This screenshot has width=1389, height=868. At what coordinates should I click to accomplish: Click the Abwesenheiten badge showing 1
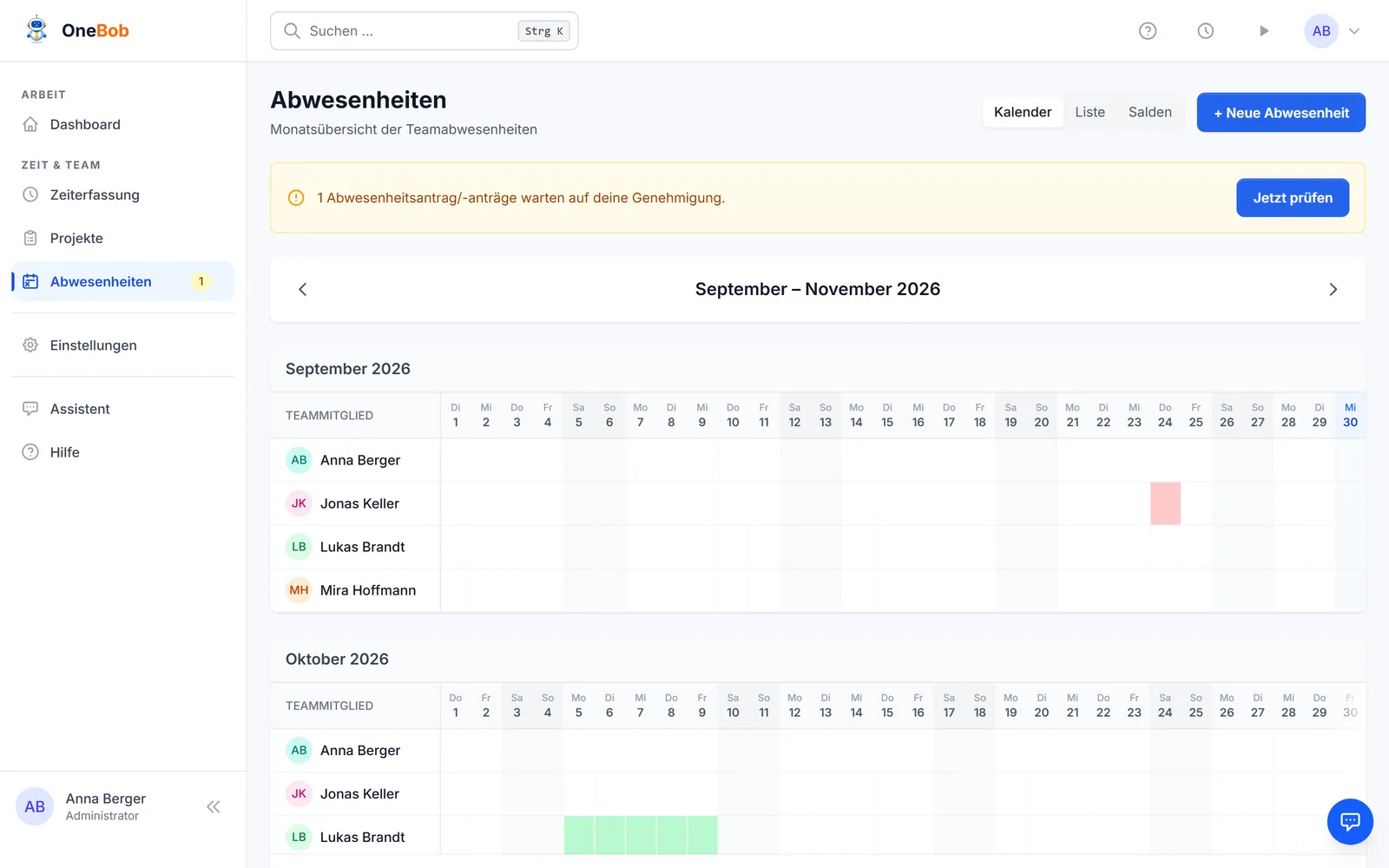pyautogui.click(x=201, y=281)
